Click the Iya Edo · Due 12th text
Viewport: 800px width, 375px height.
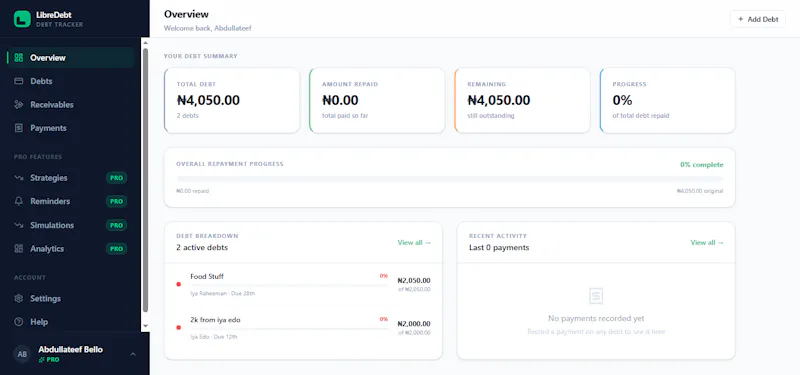click(214, 337)
